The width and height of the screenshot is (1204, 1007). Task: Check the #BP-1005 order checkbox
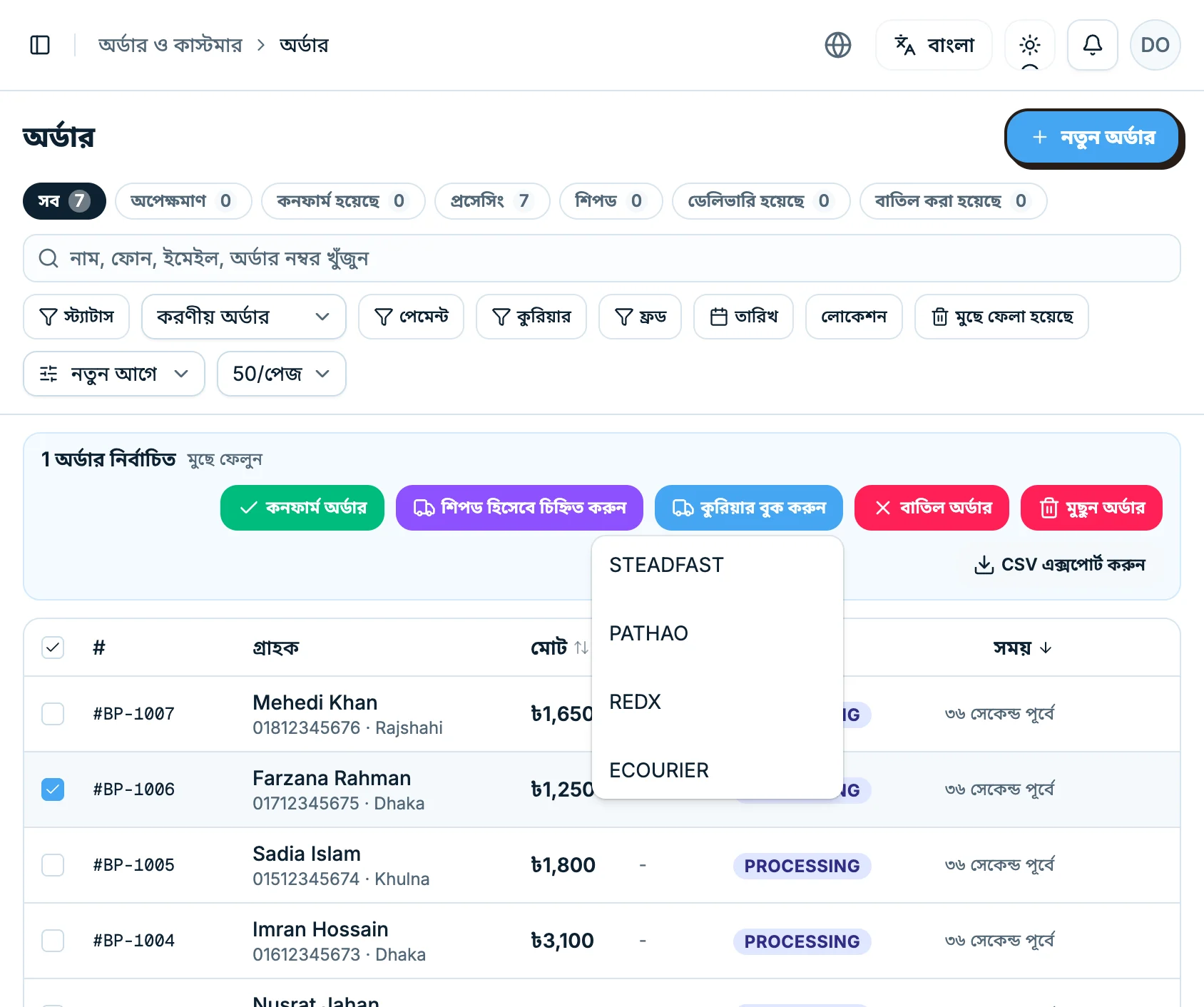(53, 865)
